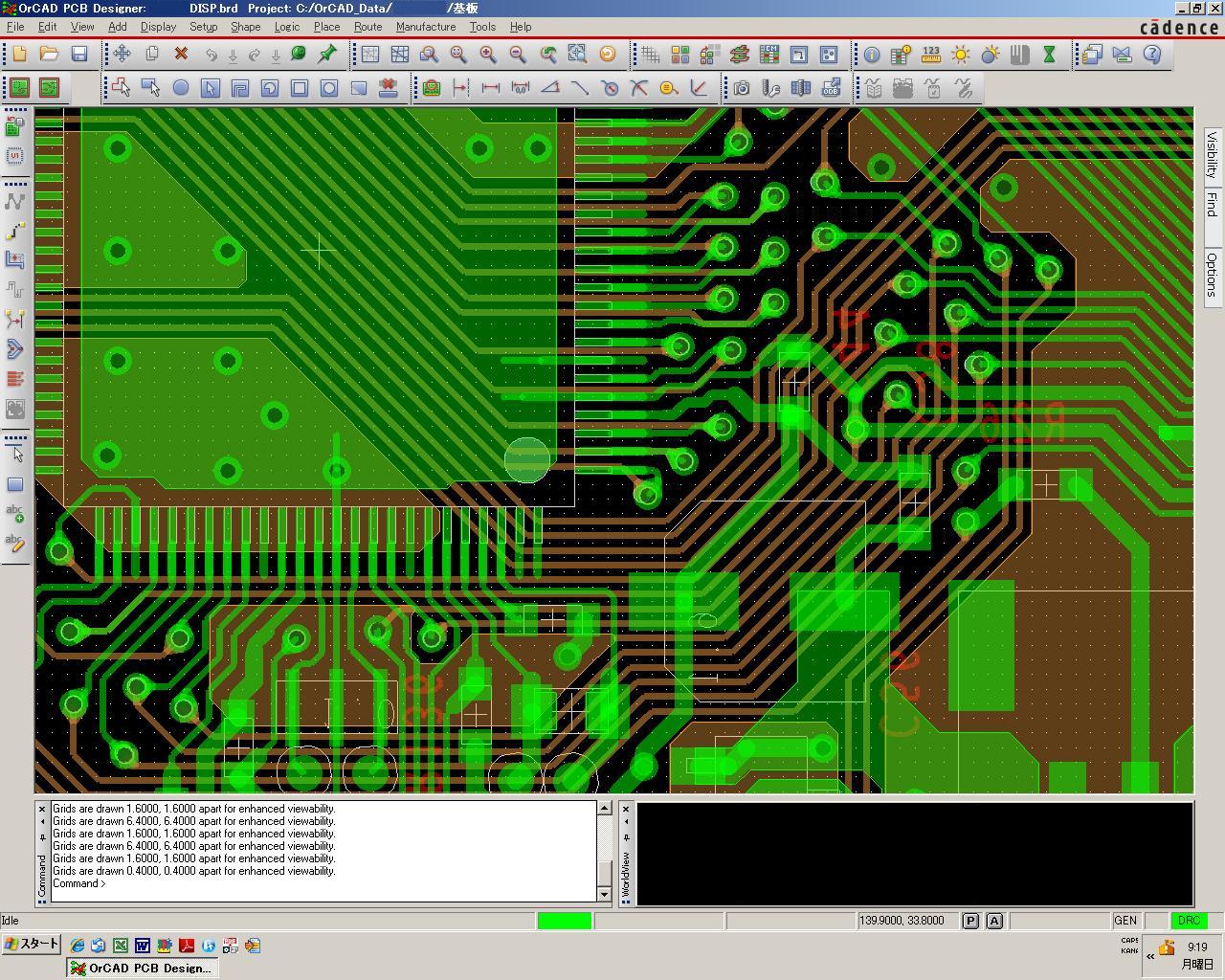The image size is (1225, 980).
Task: Select the Move tool
Action: click(122, 55)
